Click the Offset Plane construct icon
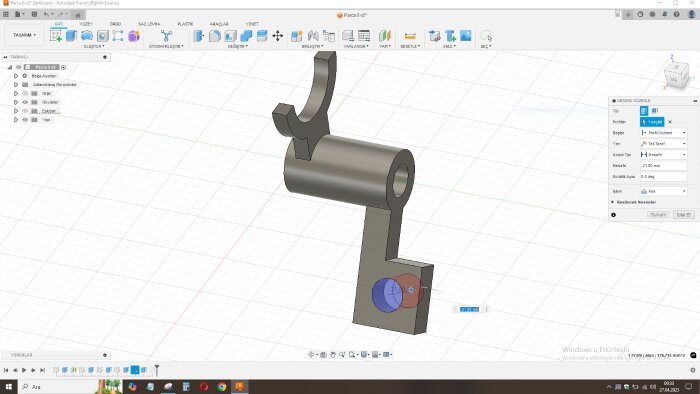The width and height of the screenshot is (700, 394). point(384,36)
